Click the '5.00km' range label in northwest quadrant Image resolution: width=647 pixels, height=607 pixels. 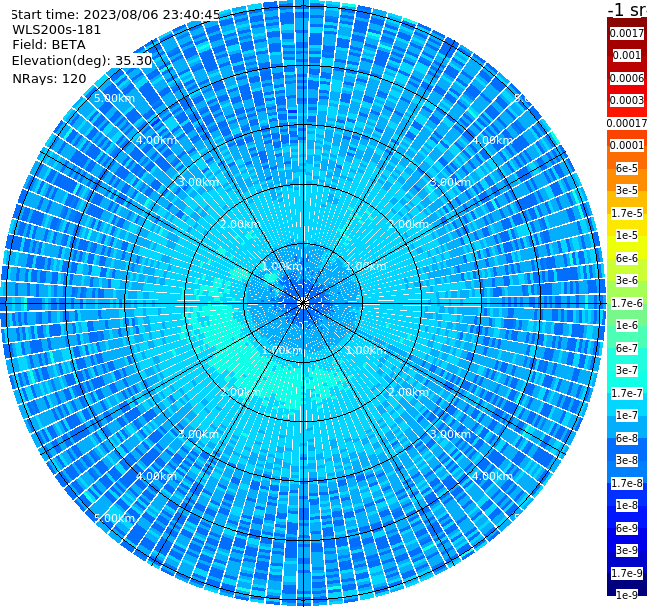114,98
